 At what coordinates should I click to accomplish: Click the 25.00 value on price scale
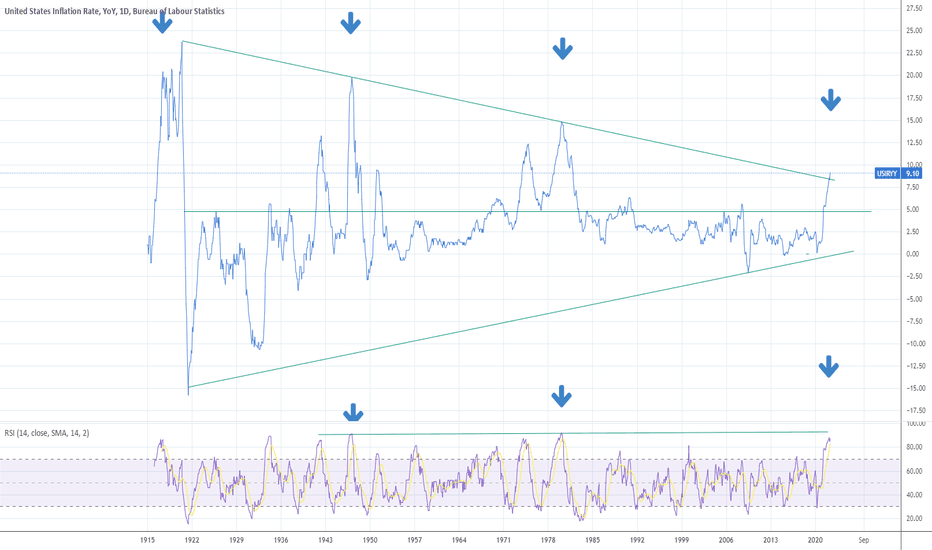tap(914, 30)
